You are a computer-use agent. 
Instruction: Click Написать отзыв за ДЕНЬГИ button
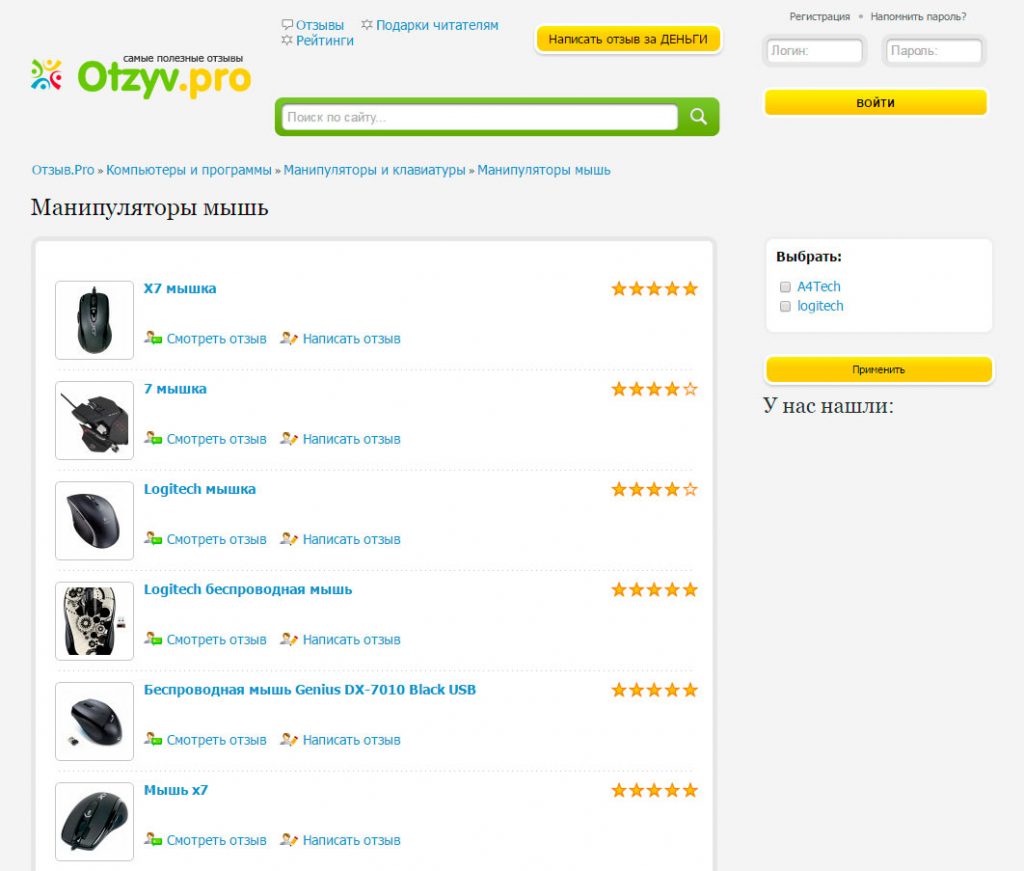click(x=628, y=39)
